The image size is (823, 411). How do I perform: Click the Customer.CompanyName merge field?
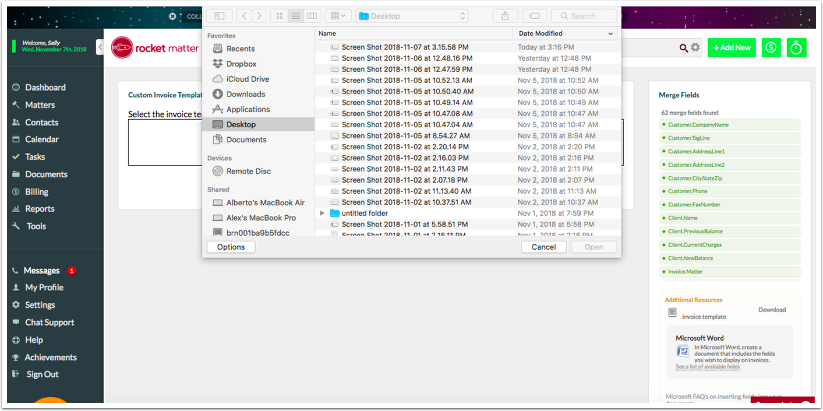[x=730, y=125]
